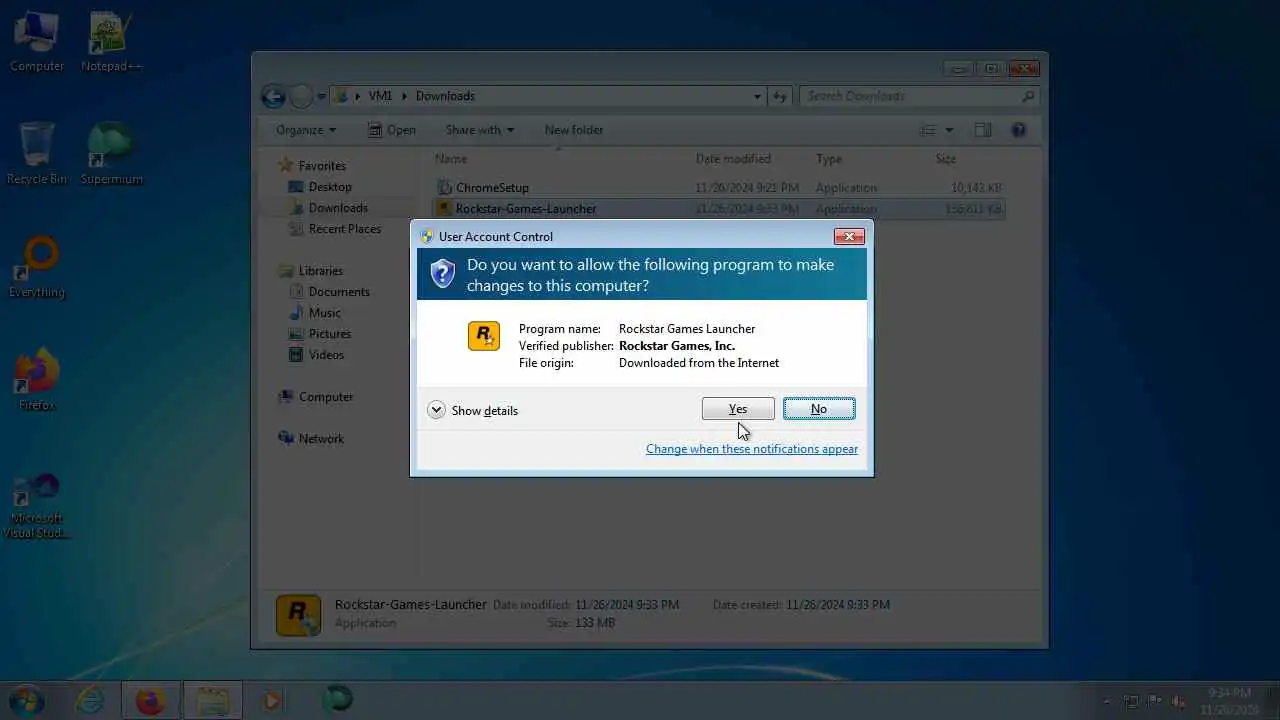This screenshot has width=1280, height=720.
Task: Open Firefox from taskbar
Action: tap(150, 700)
